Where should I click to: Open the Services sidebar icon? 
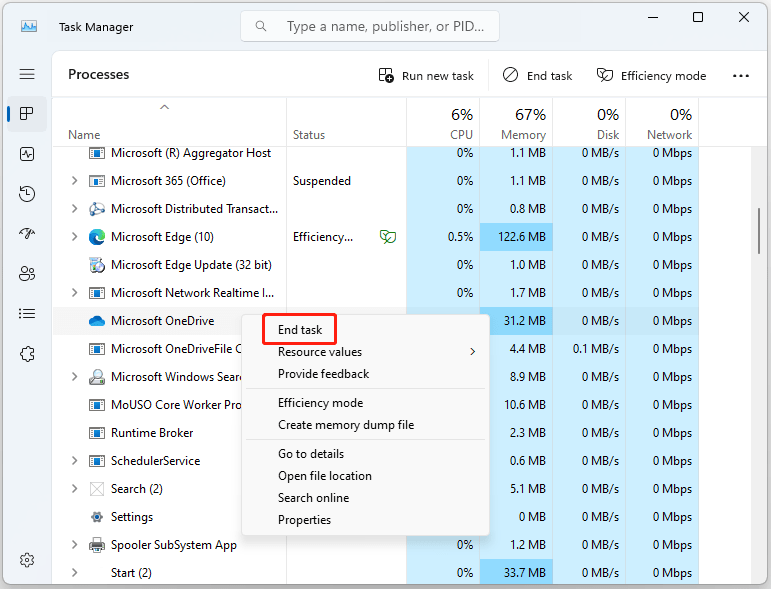[27, 354]
